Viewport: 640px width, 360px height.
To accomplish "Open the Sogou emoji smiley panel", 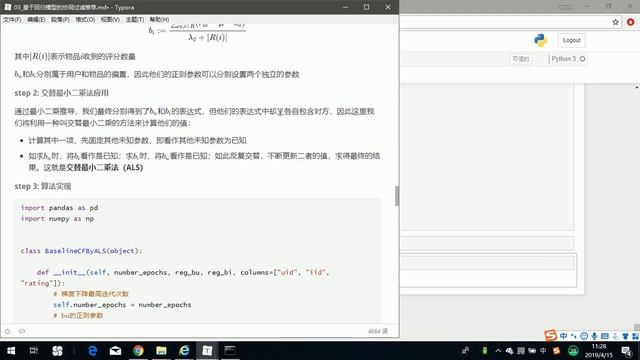I will 584,336.
